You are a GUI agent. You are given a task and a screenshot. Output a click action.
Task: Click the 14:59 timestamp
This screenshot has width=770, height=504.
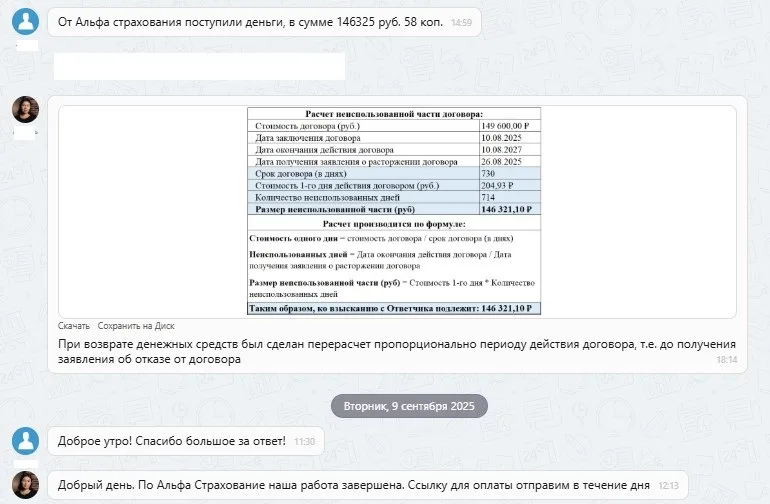(461, 23)
